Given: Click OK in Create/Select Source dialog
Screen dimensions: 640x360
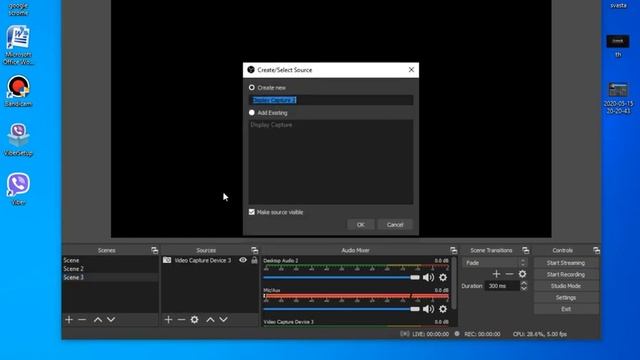Looking at the screenshot, I should [360, 224].
